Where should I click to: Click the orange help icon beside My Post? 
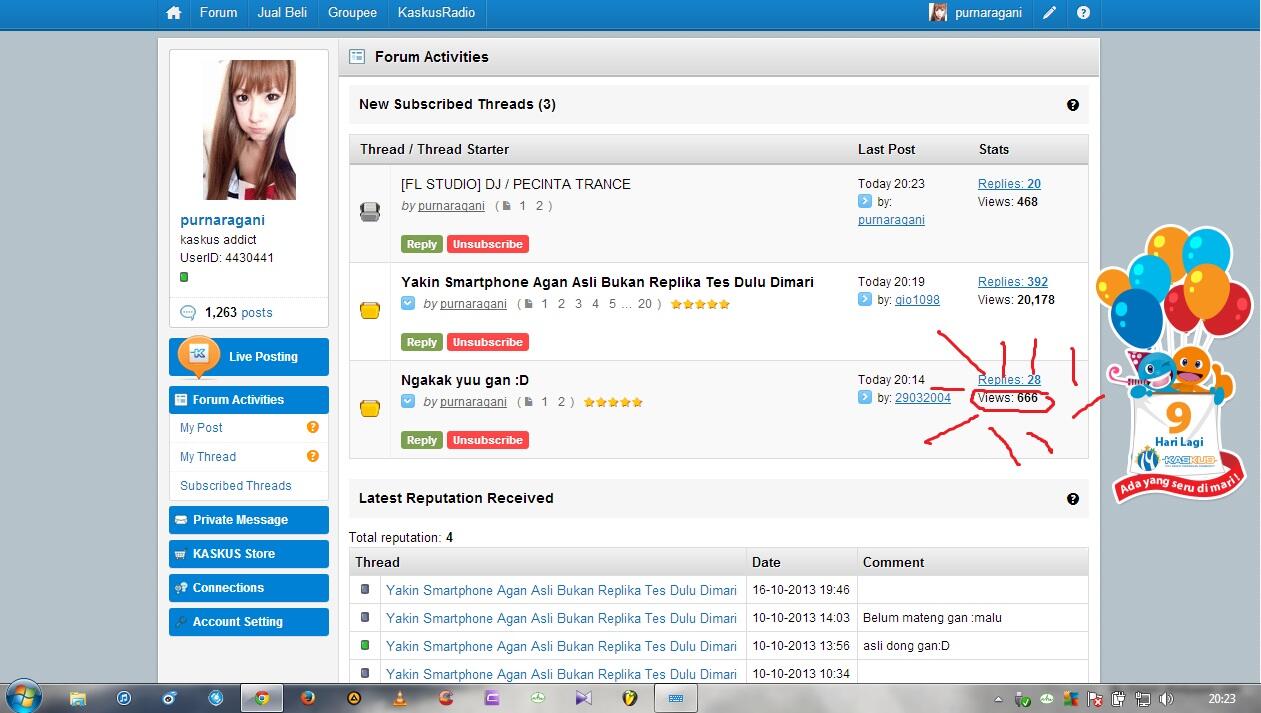click(x=312, y=427)
